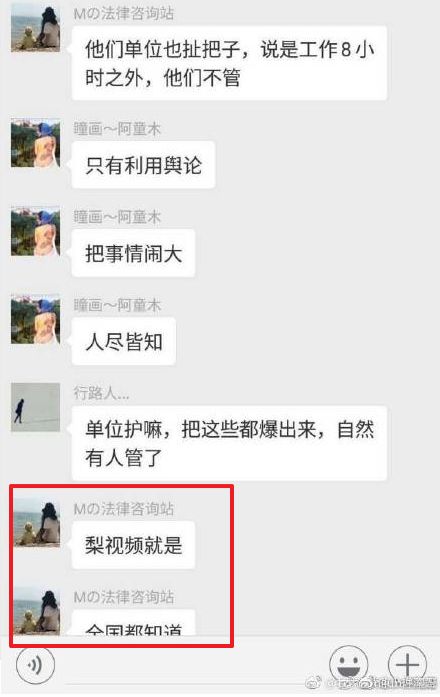This screenshot has width=440, height=697.
Task: Tap sender name above 只有利用舆论
Action: (117, 129)
